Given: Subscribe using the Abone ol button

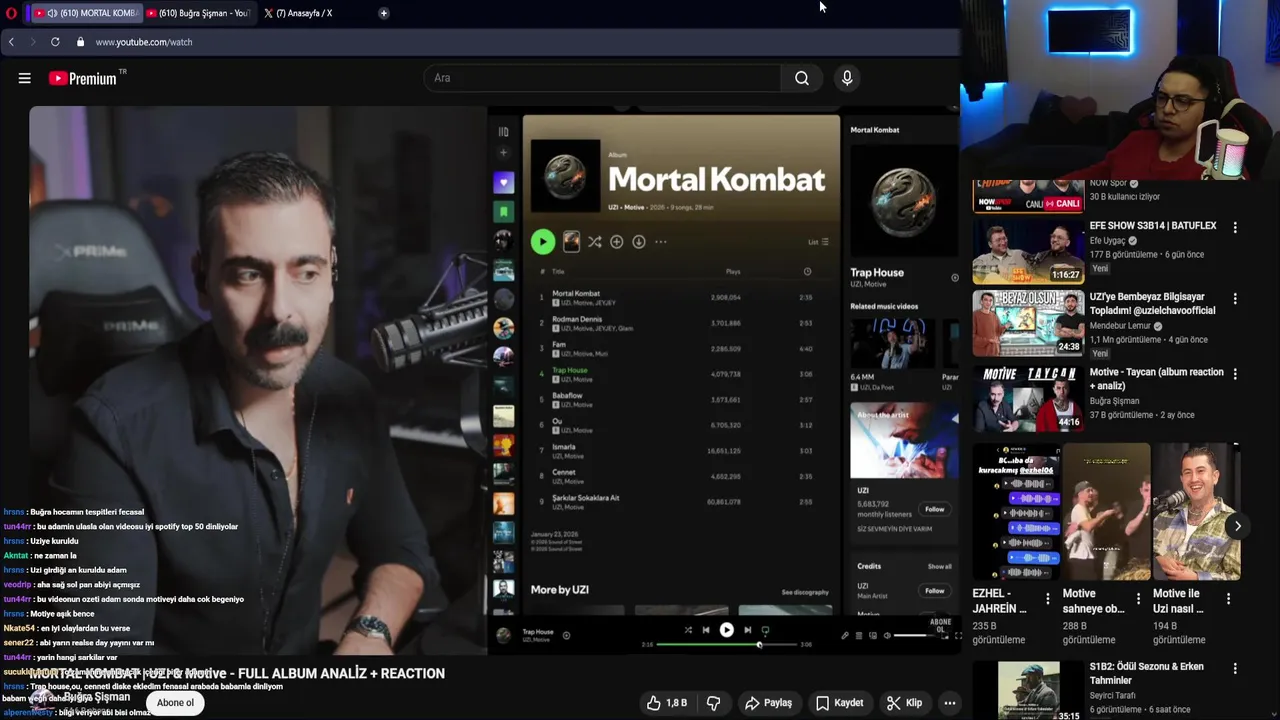Looking at the screenshot, I should [175, 703].
